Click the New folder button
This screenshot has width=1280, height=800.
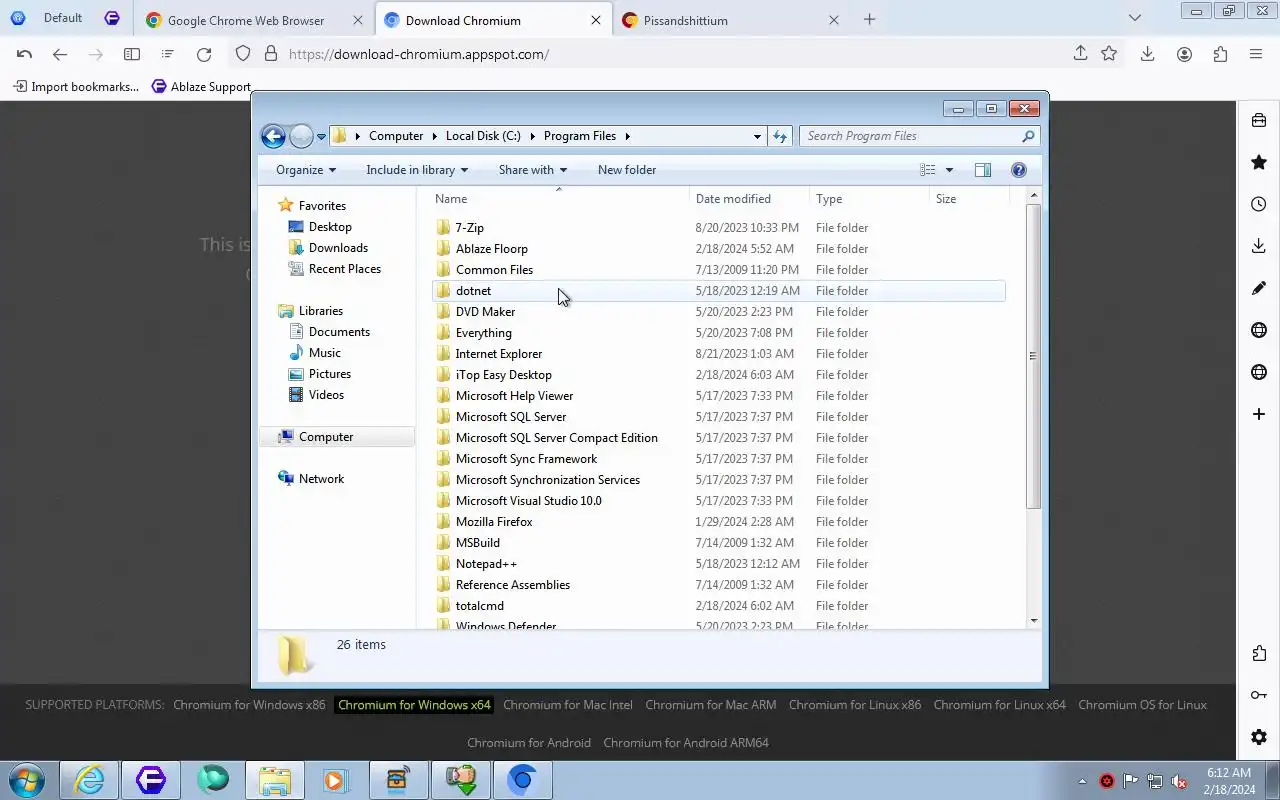click(x=627, y=170)
